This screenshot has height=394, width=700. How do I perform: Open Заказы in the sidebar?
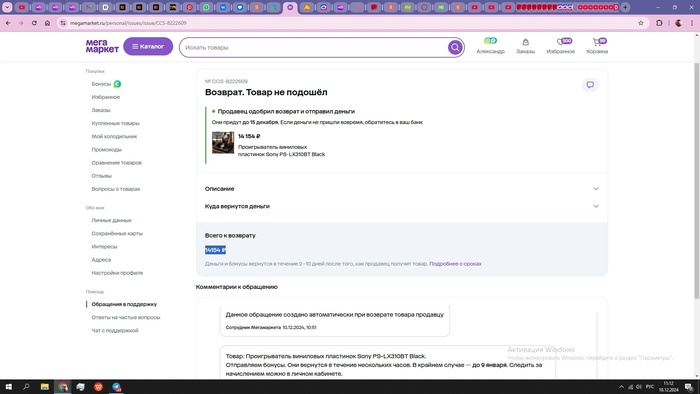[101, 110]
